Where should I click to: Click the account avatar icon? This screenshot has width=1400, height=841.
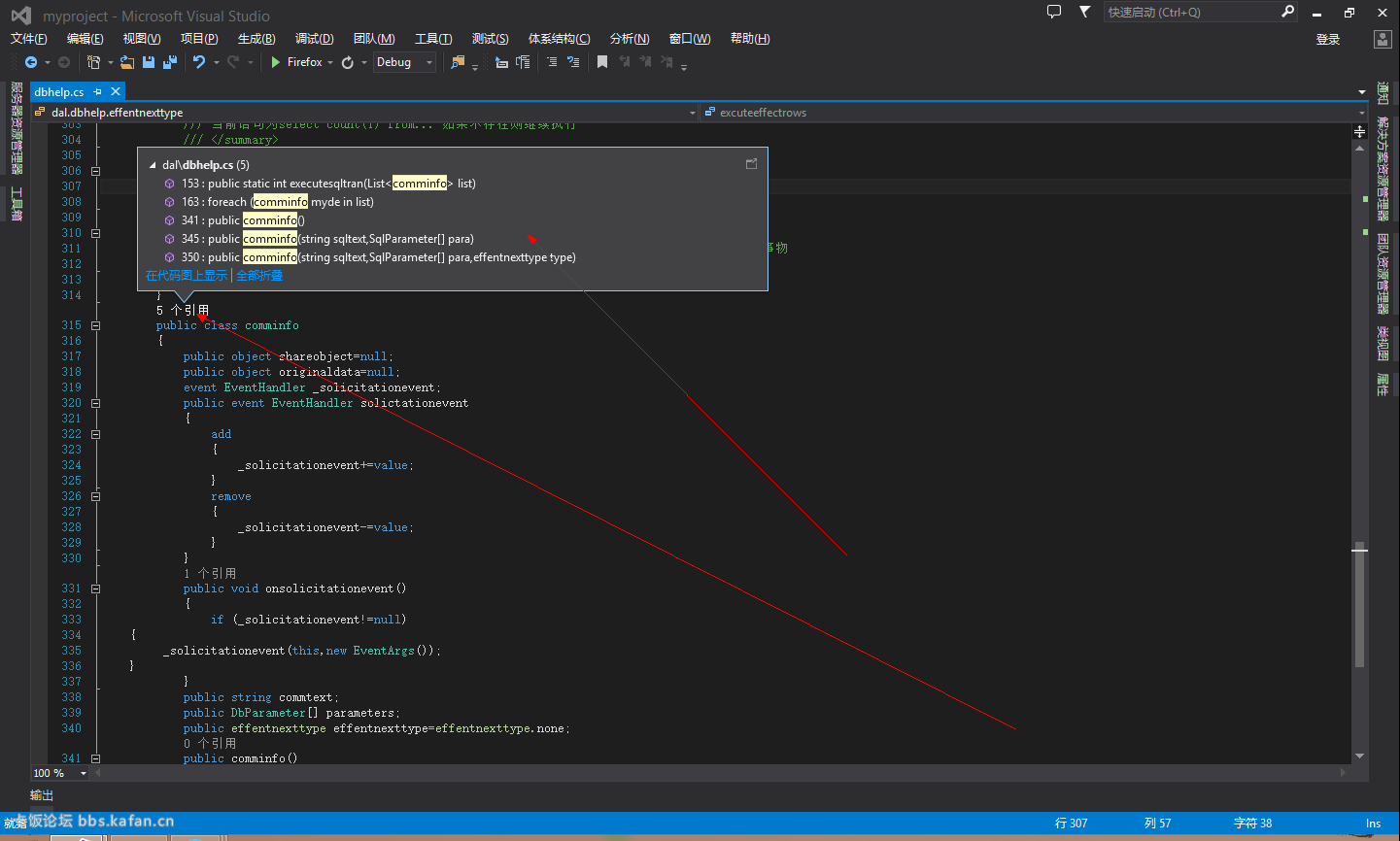[x=1383, y=39]
